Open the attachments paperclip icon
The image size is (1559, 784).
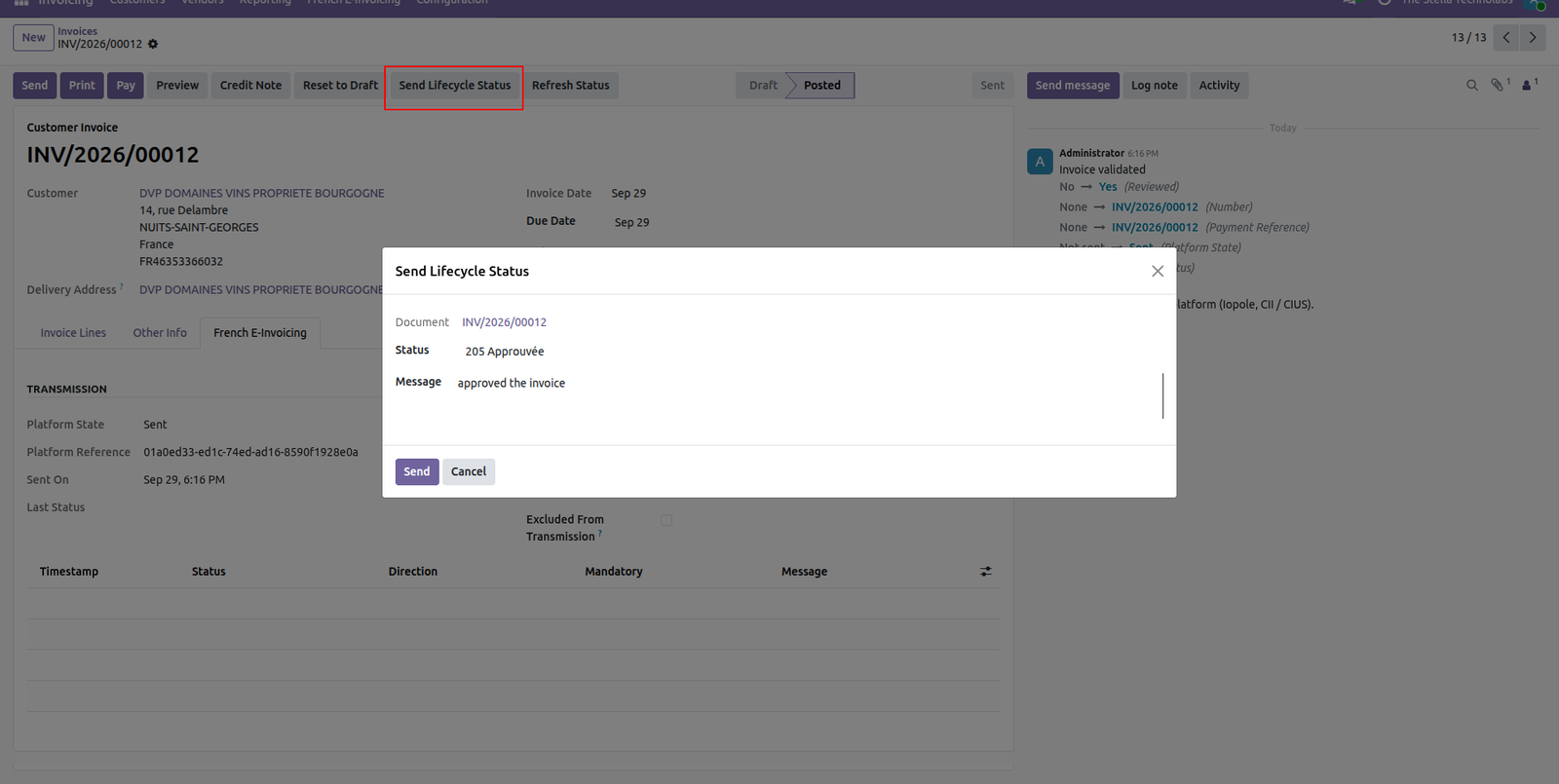coord(1498,85)
